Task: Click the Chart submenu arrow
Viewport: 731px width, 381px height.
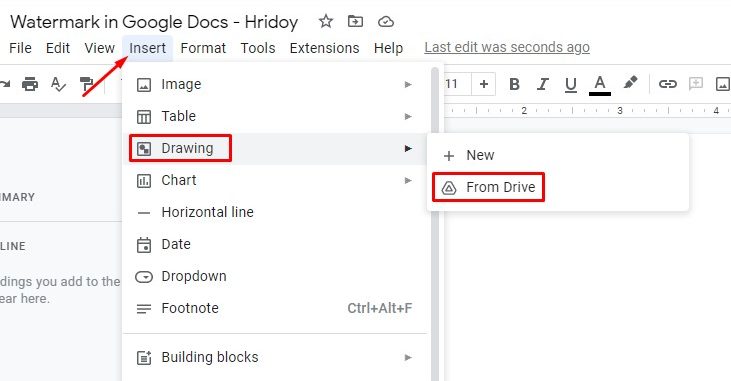Action: pyautogui.click(x=408, y=180)
